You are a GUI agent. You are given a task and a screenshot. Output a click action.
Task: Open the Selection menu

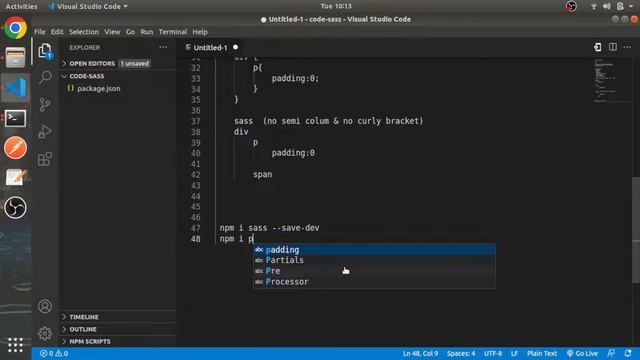84,32
